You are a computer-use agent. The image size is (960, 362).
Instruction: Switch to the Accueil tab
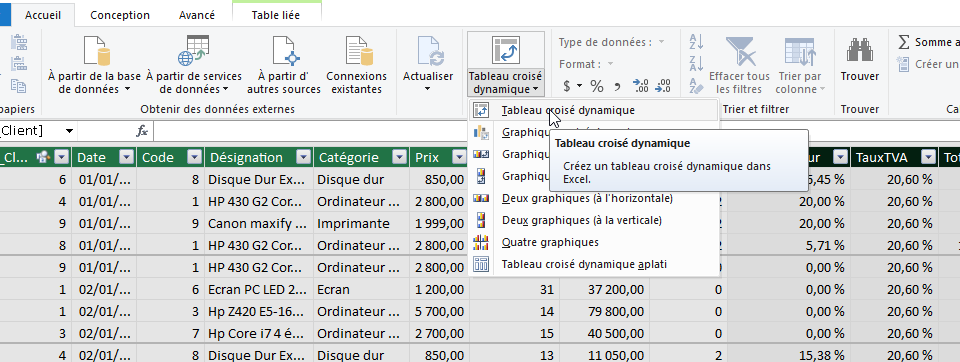click(x=43, y=15)
